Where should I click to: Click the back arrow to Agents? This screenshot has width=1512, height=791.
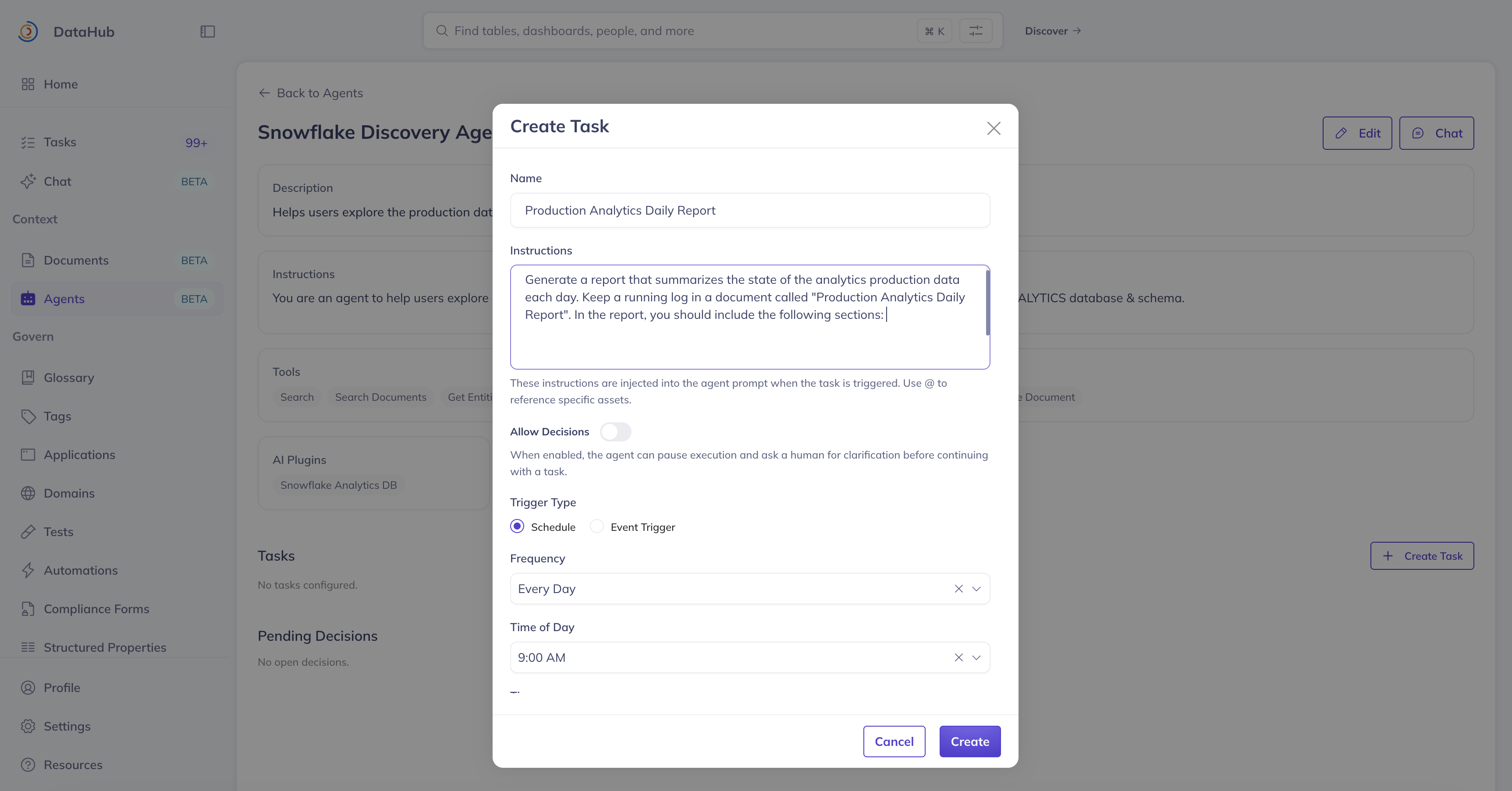pos(264,93)
